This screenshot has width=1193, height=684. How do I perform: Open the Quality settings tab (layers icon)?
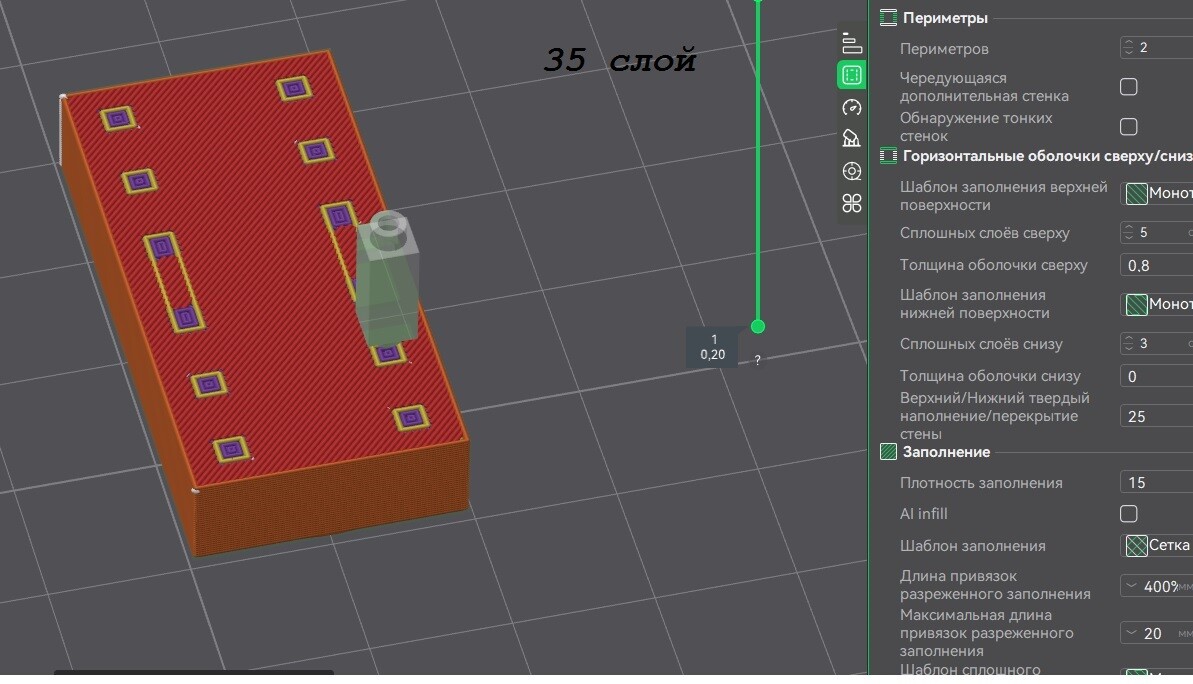click(x=851, y=44)
